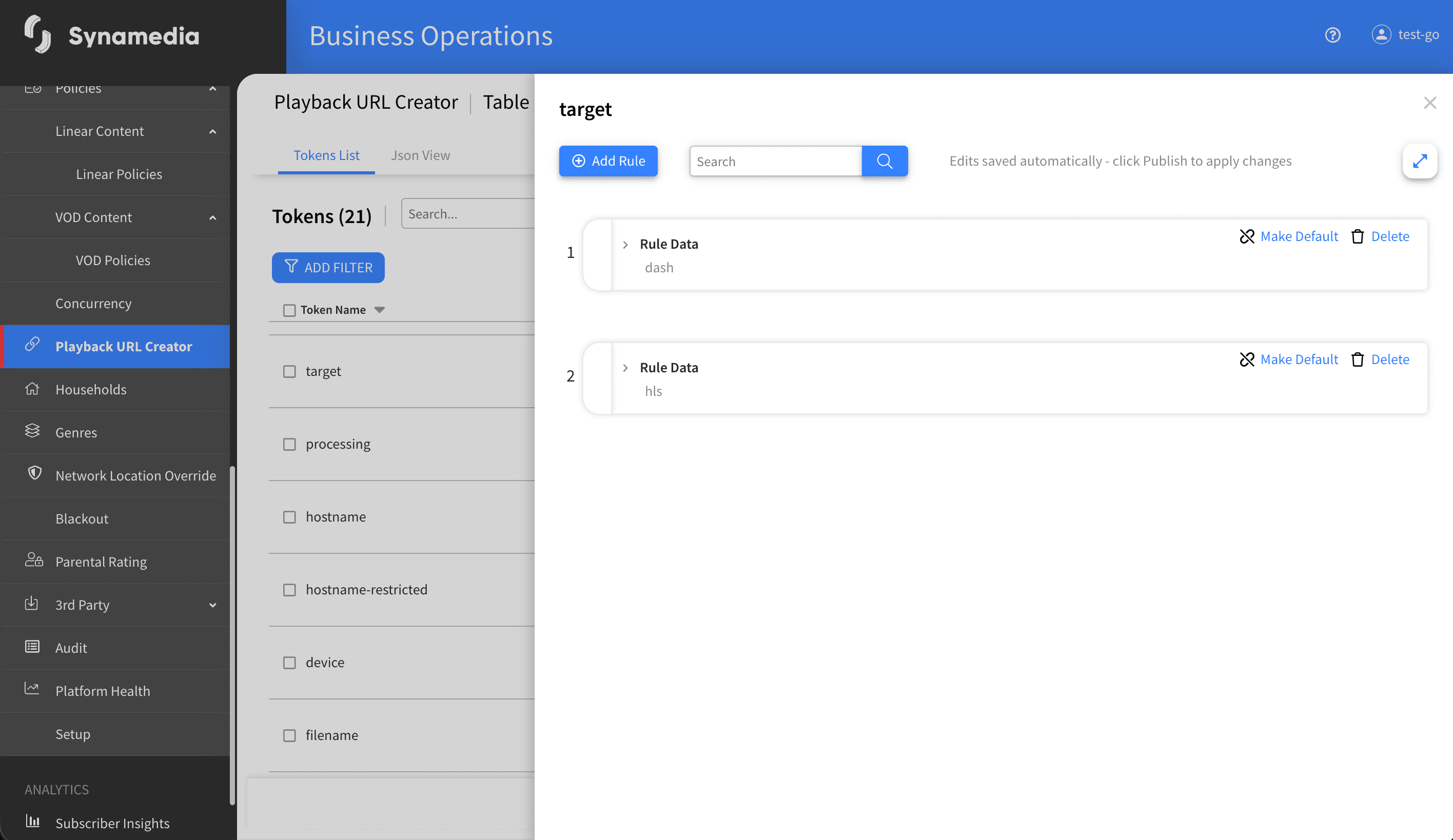Click Delete link for dash rule
Screen dimensions: 1453x840
pos(1390,236)
